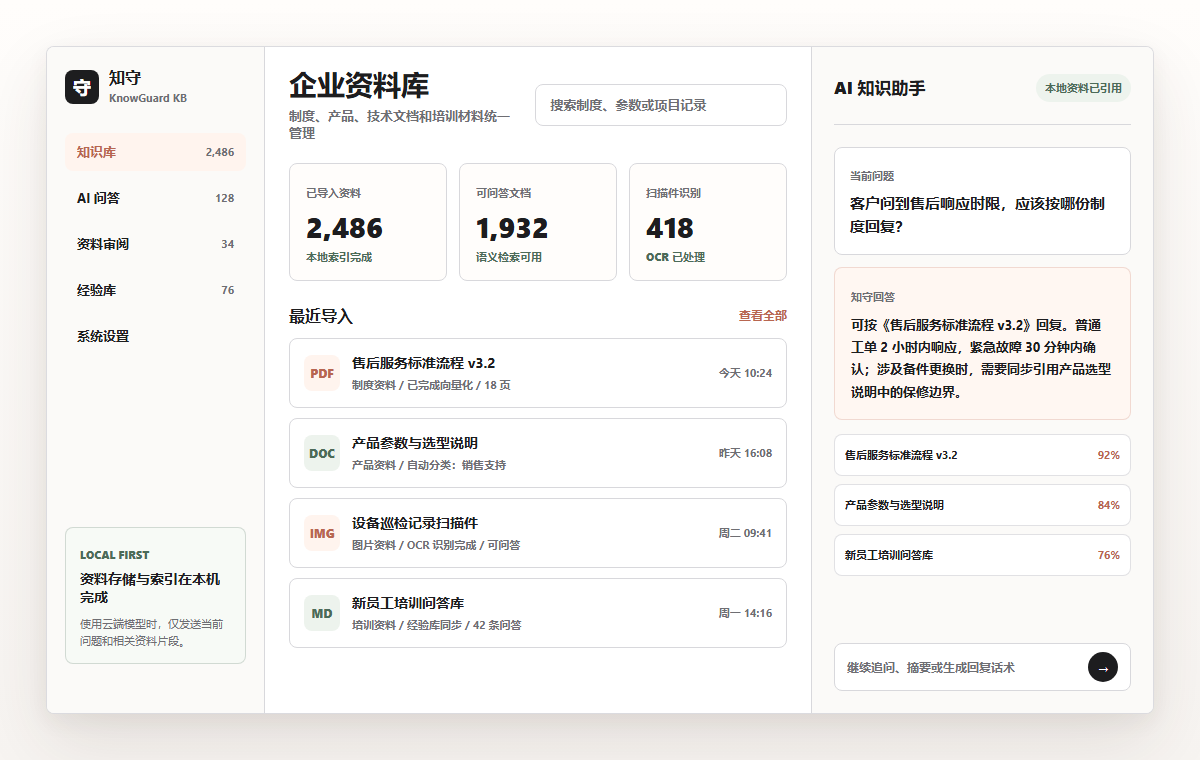Image resolution: width=1200 pixels, height=760 pixels.
Task: Go to 资料审阅 in the sidebar
Action: click(155, 244)
